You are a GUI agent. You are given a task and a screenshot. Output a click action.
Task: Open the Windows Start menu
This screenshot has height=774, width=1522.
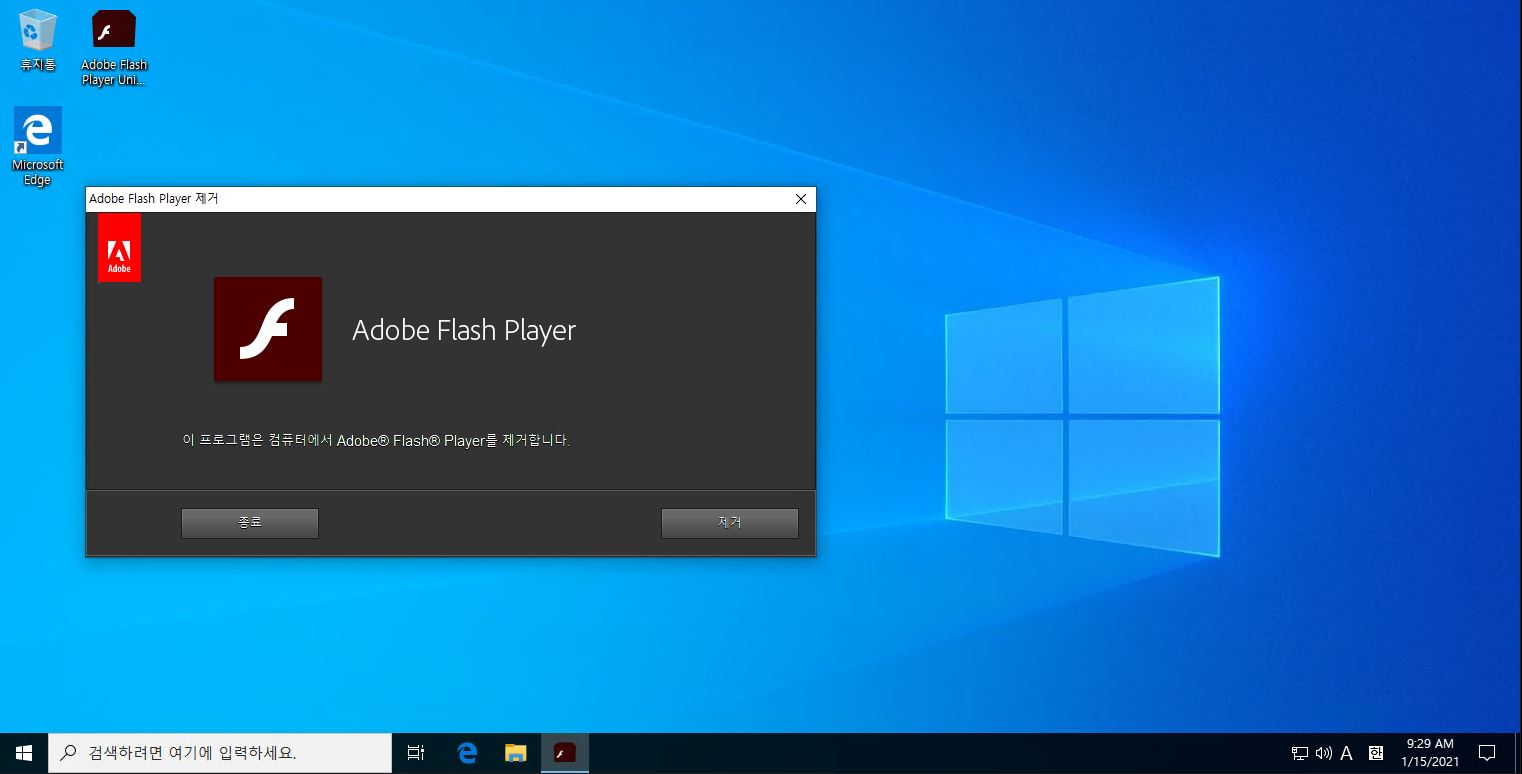pyautogui.click(x=24, y=753)
